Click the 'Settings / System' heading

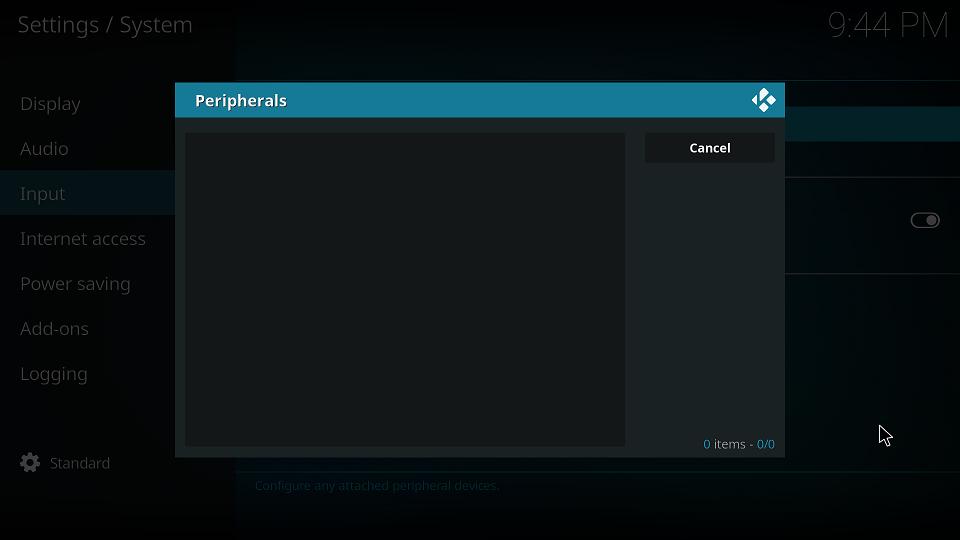(x=105, y=25)
